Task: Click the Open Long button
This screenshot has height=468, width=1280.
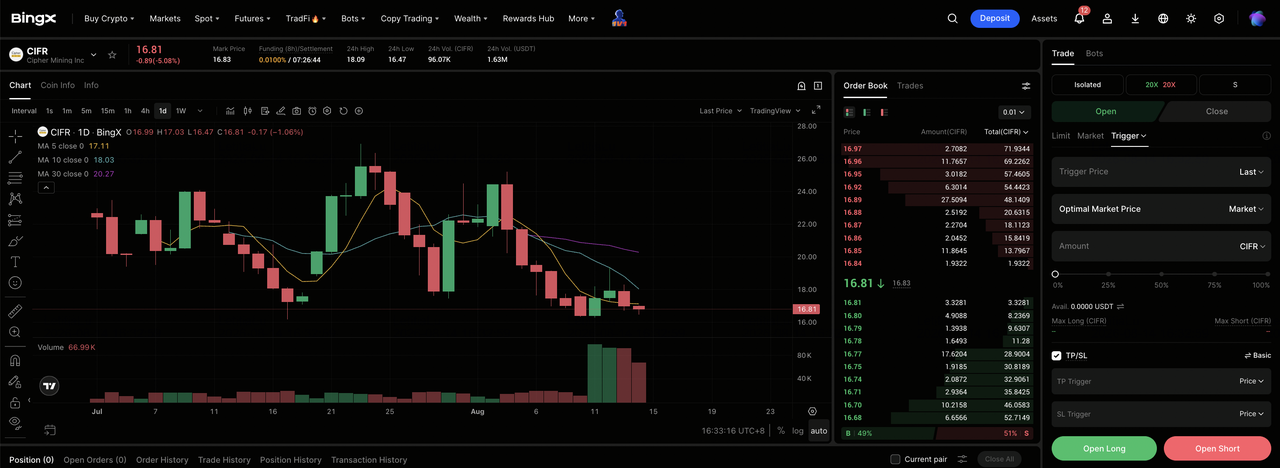Action: tap(1104, 448)
